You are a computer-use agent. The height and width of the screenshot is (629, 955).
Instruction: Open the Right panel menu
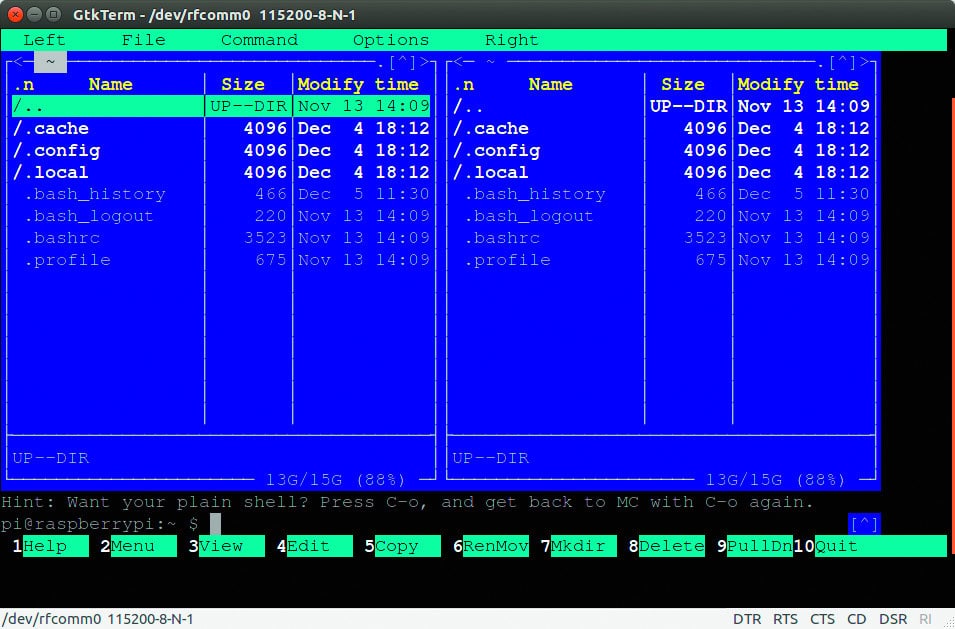tap(511, 39)
